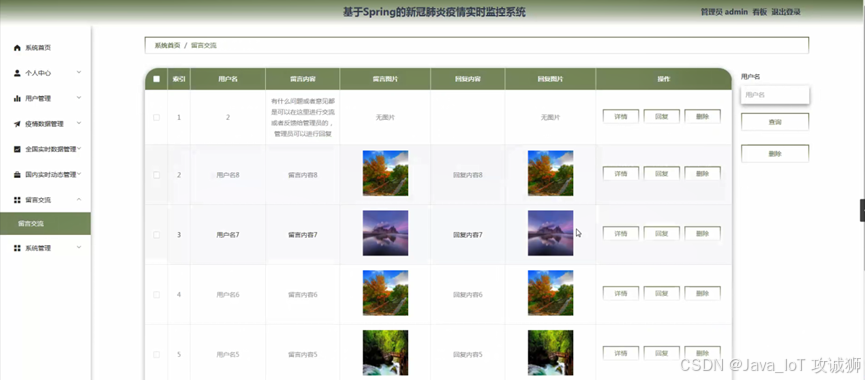Check the checkbox for 用户名6 row
Screen dimensions: 865x380
(156, 295)
